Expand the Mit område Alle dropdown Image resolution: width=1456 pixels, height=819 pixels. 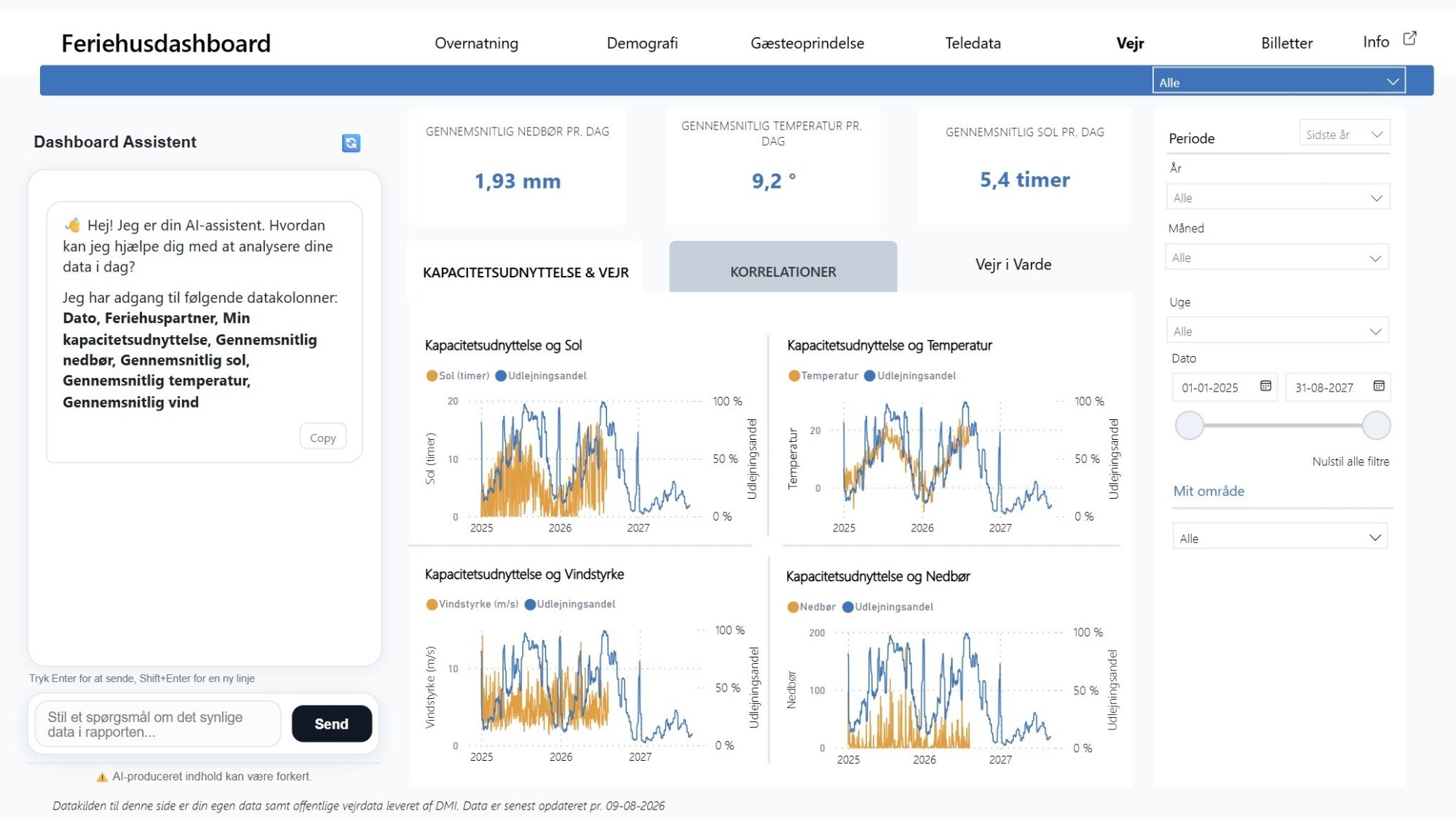(1279, 538)
